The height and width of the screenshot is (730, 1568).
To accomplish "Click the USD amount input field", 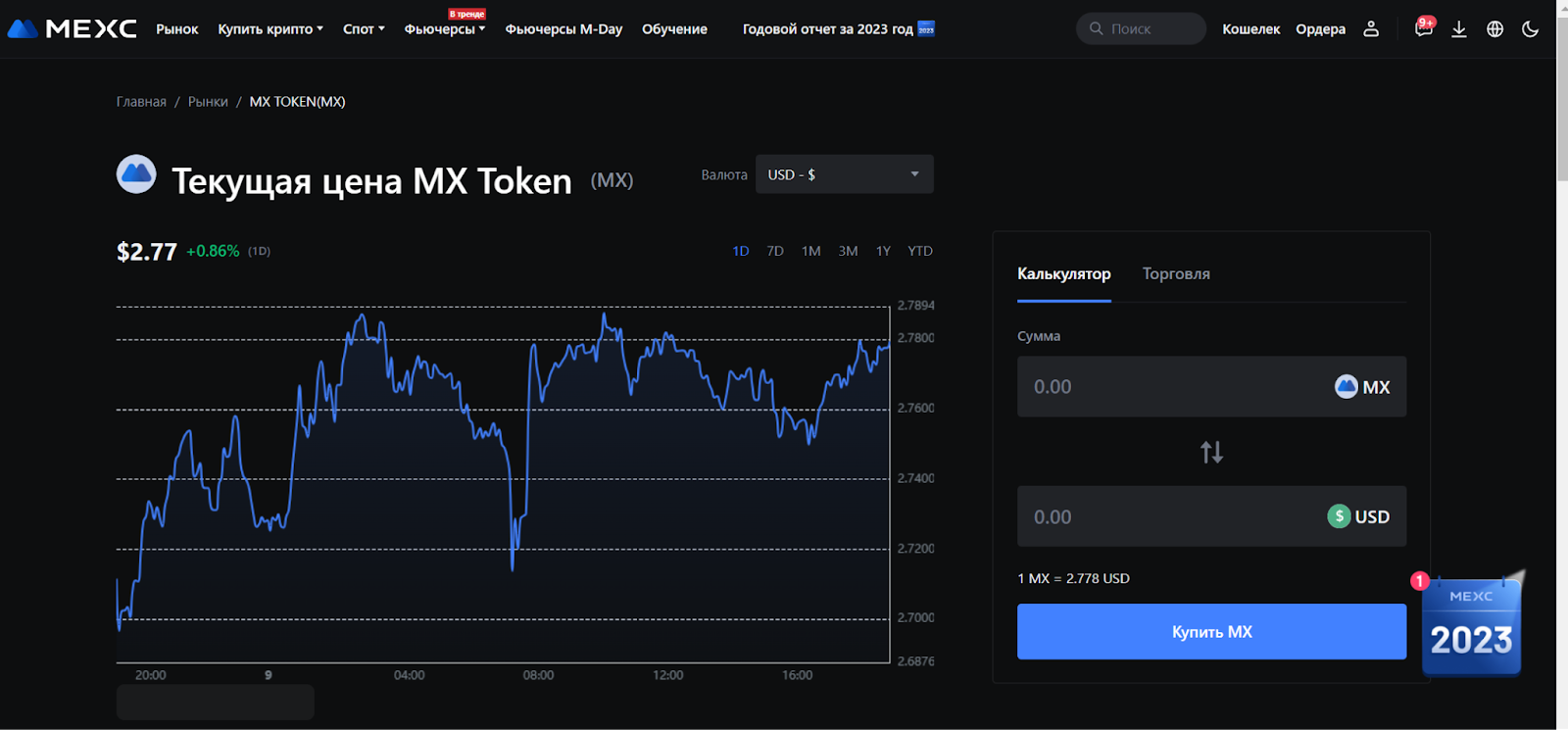I will point(1211,516).
